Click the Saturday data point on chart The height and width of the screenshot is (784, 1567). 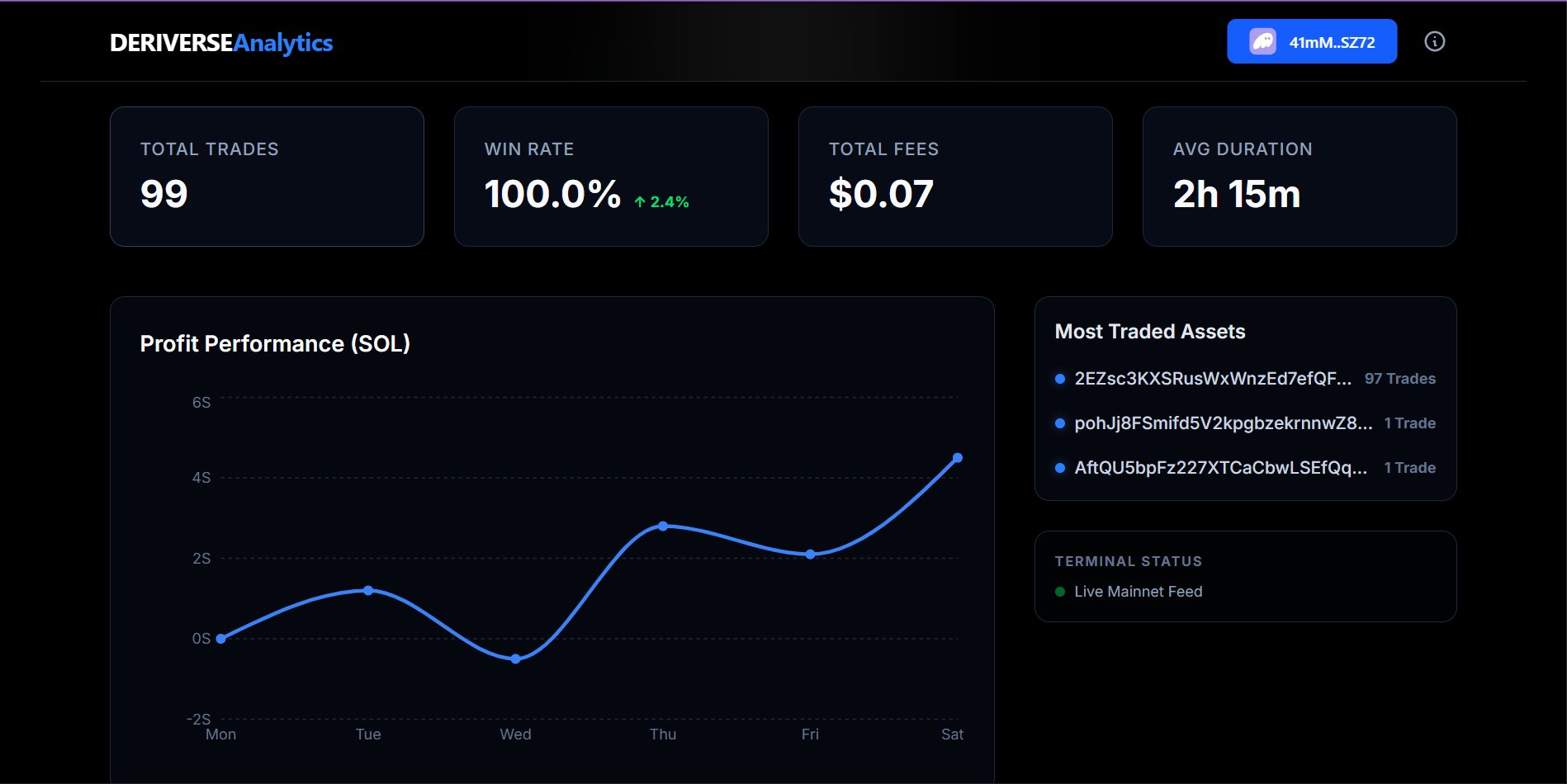click(957, 458)
